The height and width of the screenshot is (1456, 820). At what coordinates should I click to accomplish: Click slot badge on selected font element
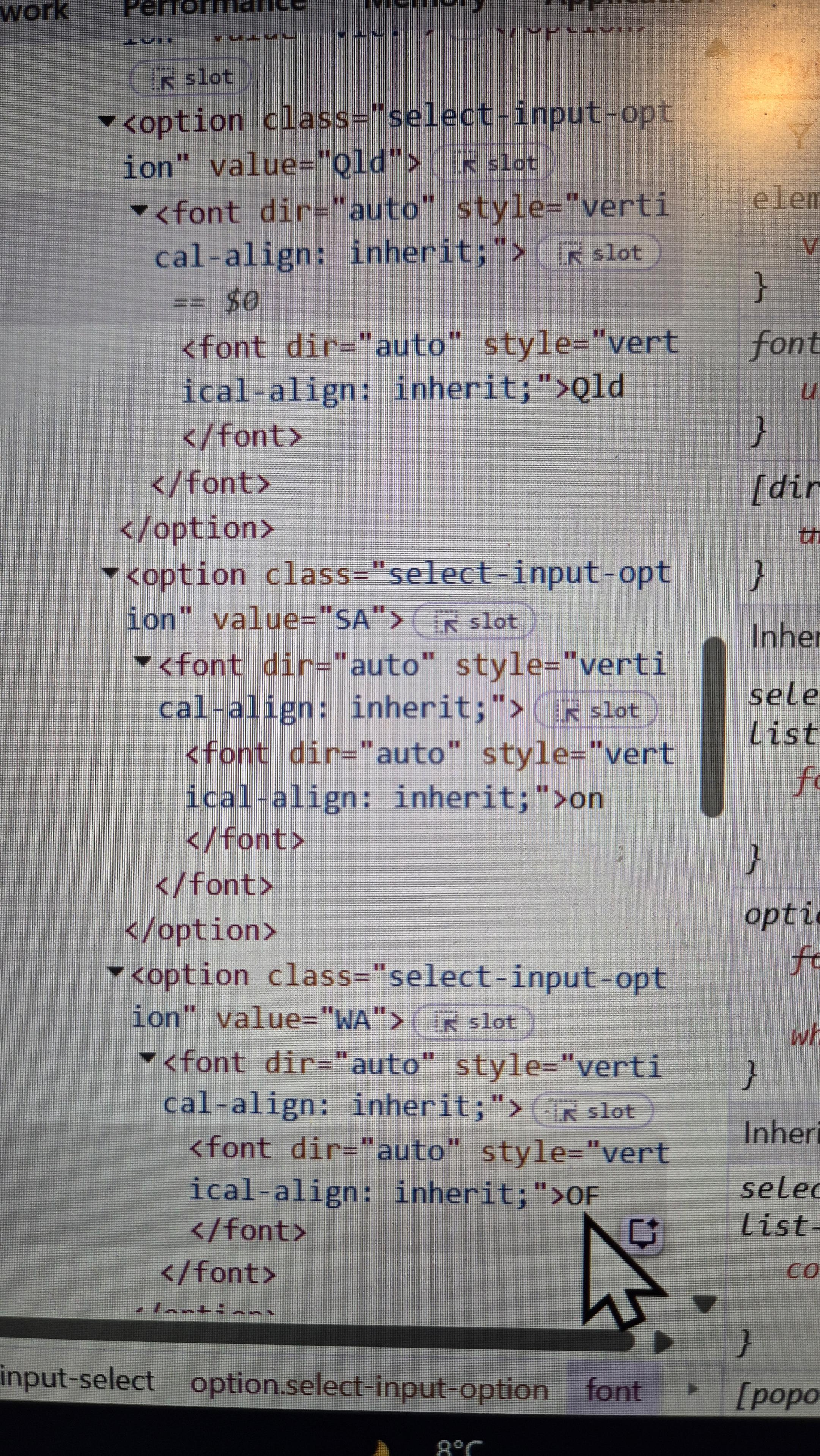point(598,253)
